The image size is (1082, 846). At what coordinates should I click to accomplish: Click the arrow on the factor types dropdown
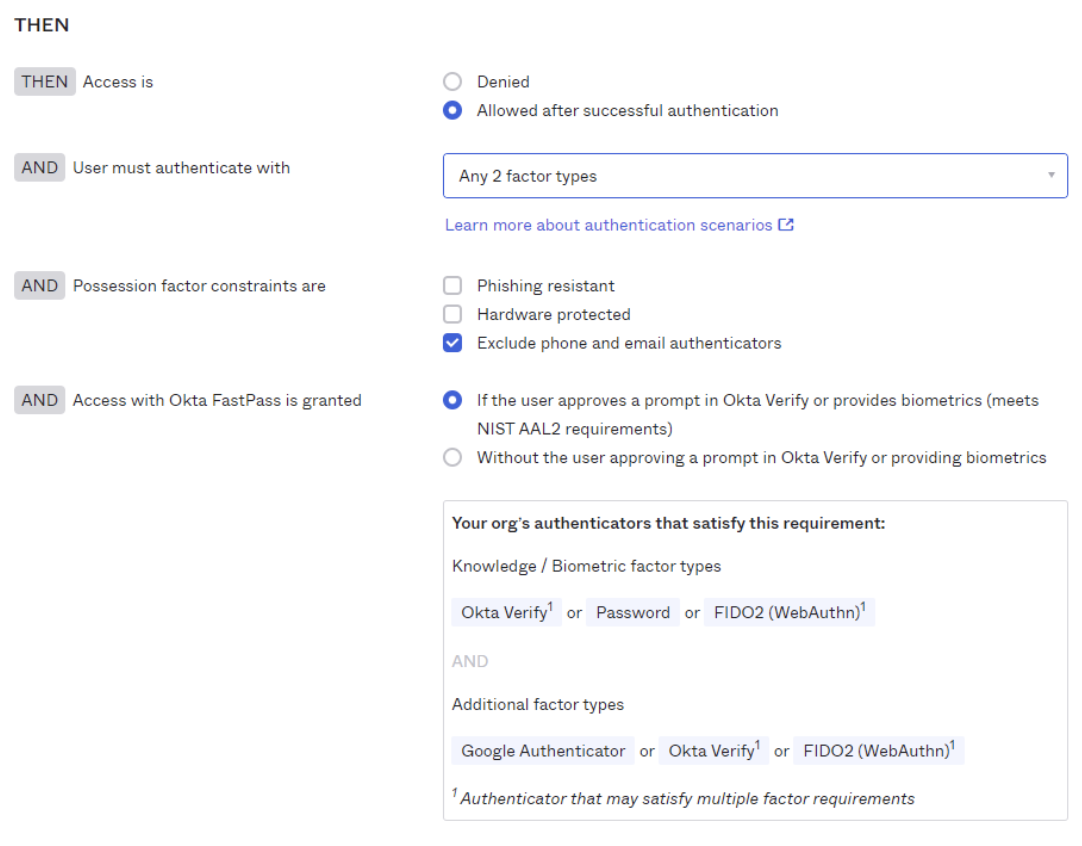1051,176
